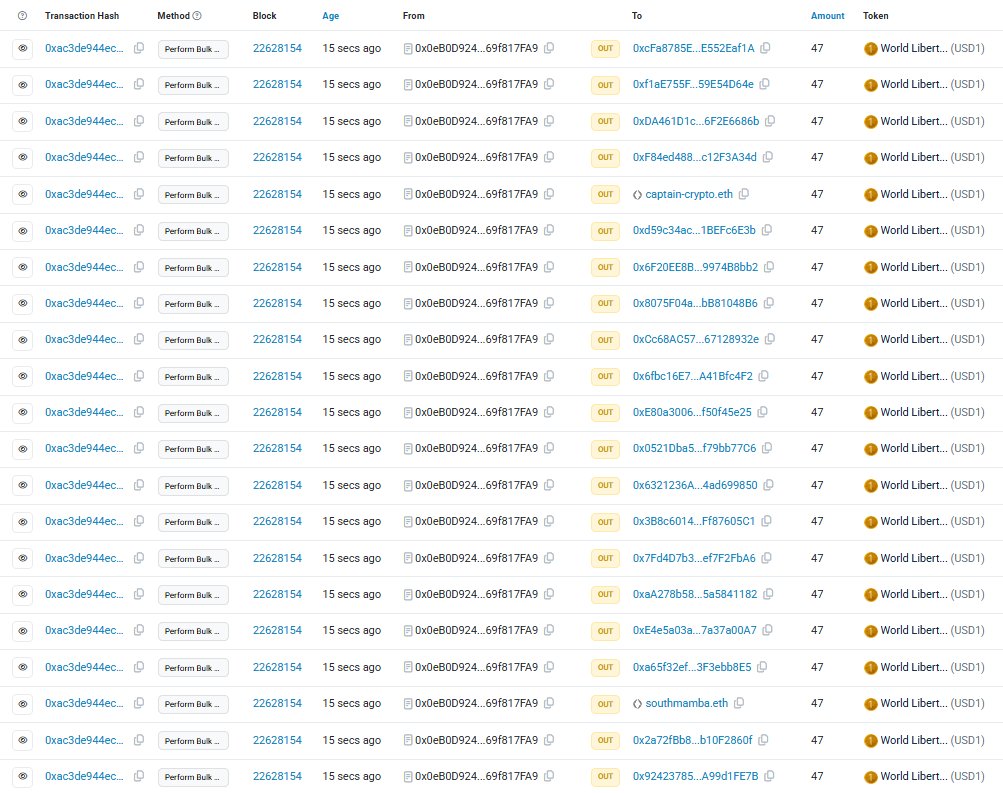Preview transaction in row to southmamba.eth
This screenshot has height=793, width=1003.
[22, 703]
